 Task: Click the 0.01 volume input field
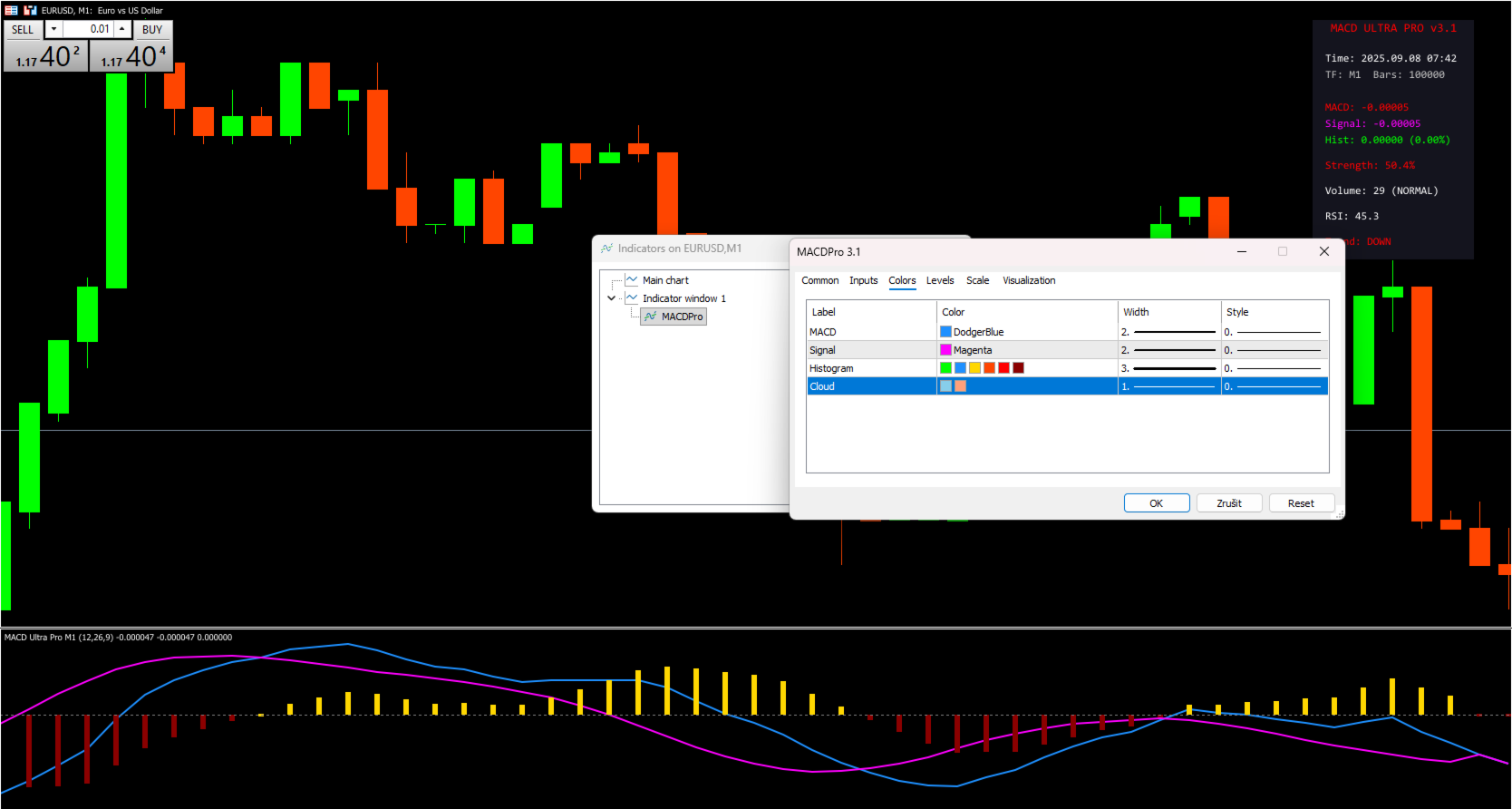(88, 29)
